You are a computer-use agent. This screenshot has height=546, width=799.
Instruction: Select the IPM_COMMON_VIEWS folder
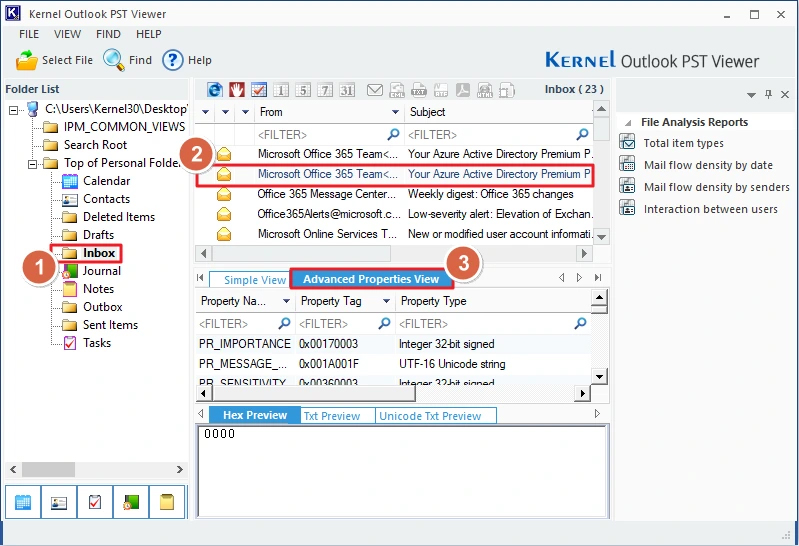coord(124,127)
